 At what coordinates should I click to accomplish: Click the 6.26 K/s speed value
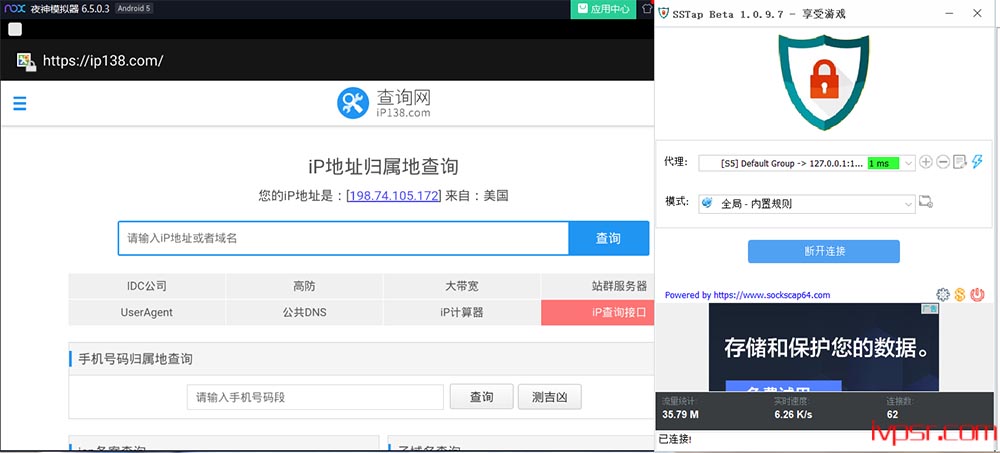tap(793, 415)
